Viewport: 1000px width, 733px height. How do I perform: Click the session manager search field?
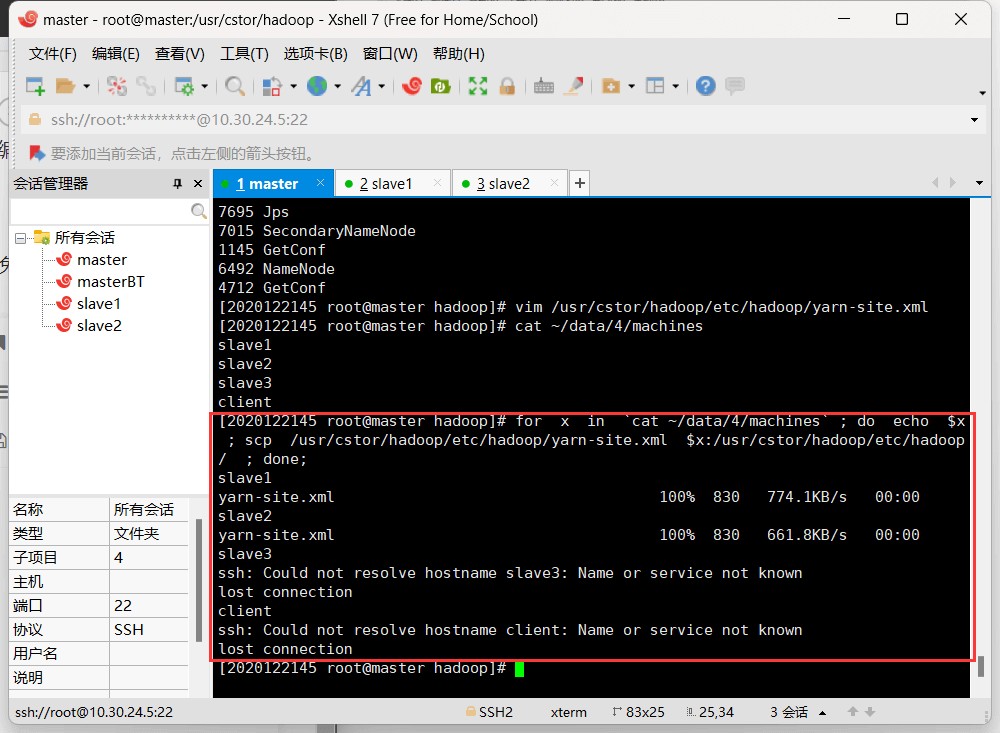point(100,212)
